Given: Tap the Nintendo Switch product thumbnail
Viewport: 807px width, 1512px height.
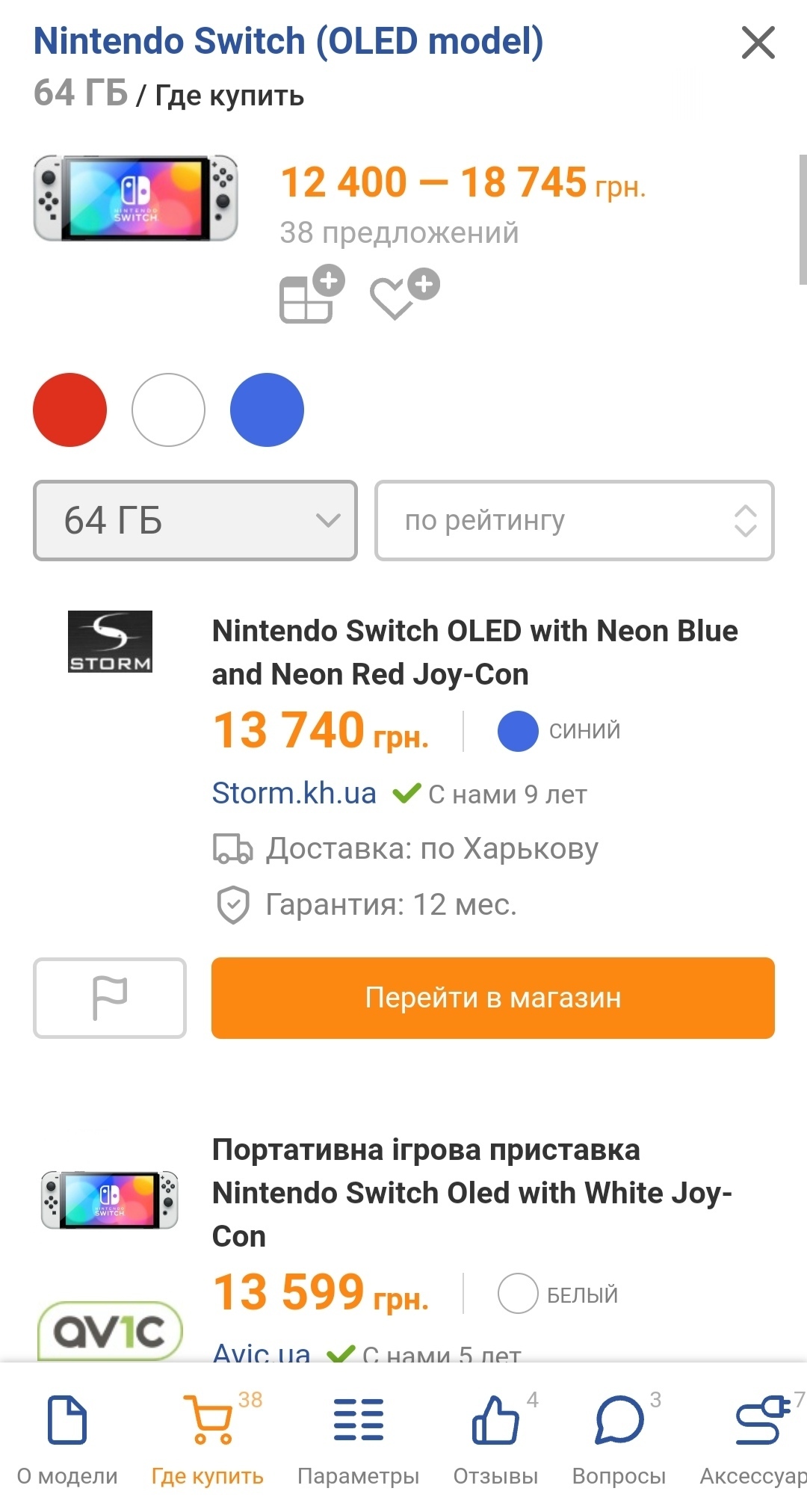Looking at the screenshot, I should (135, 198).
